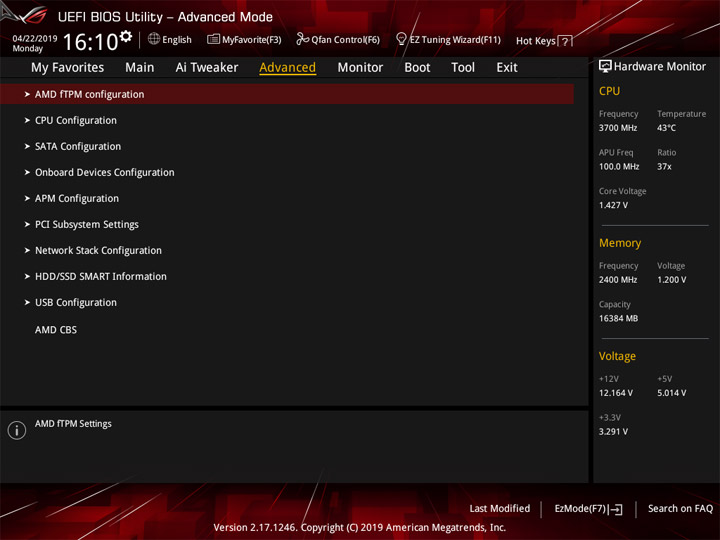Click the EzMode exit arrow icon

tap(616, 509)
